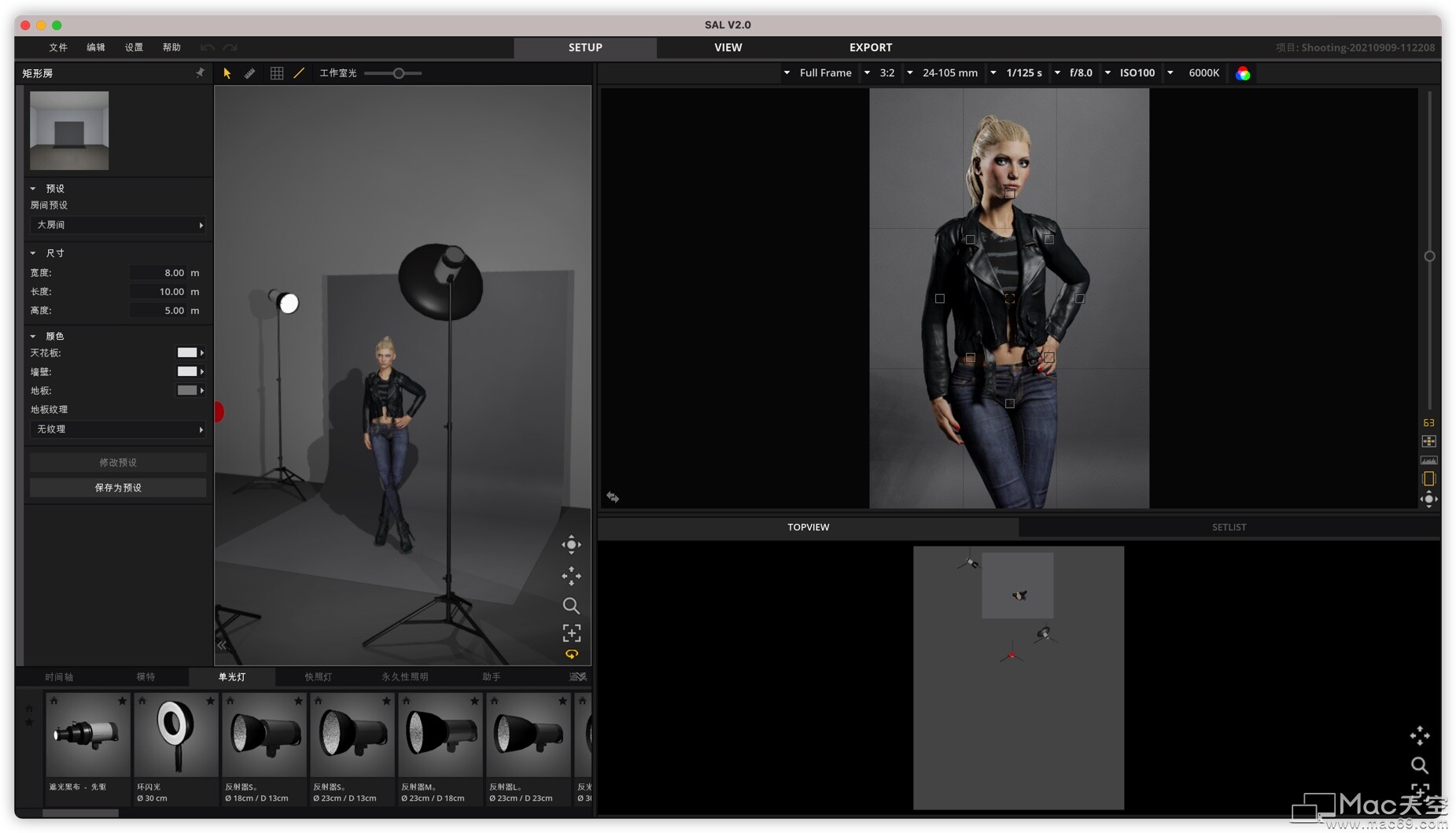Open the 无纹理 floor texture dropdown
Image resolution: width=1456 pixels, height=833 pixels.
click(118, 429)
